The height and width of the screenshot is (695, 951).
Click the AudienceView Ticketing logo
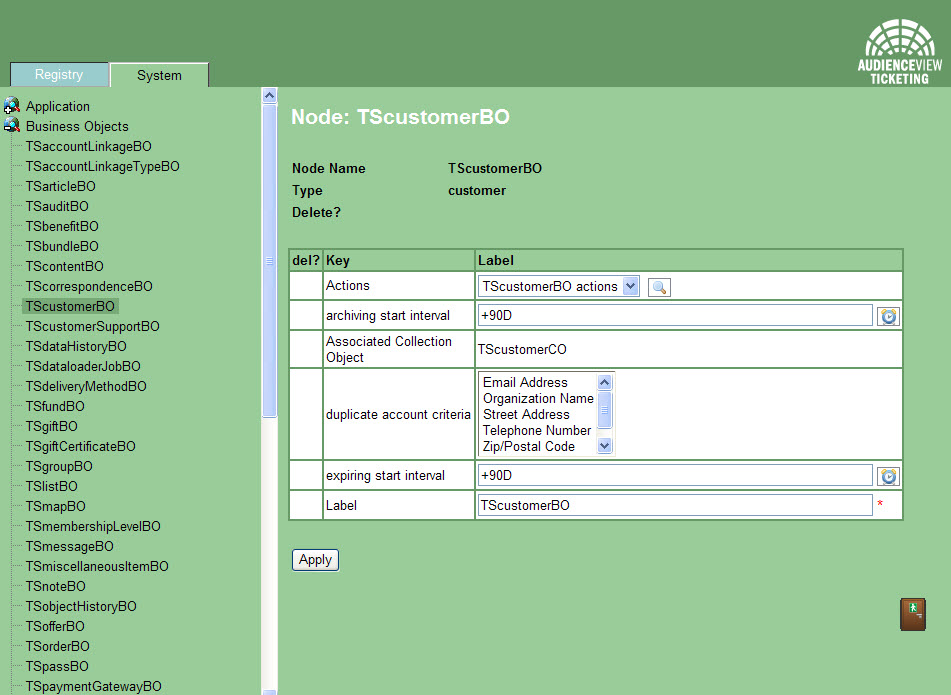click(899, 52)
